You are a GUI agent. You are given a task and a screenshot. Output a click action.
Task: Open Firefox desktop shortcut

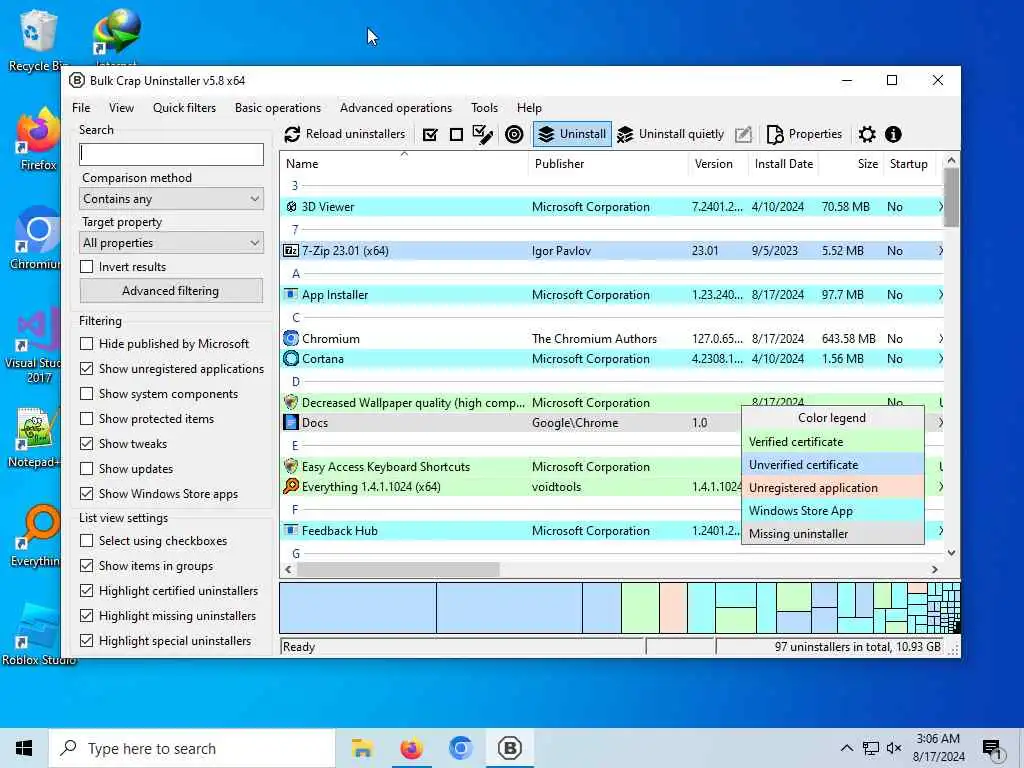pyautogui.click(x=38, y=138)
